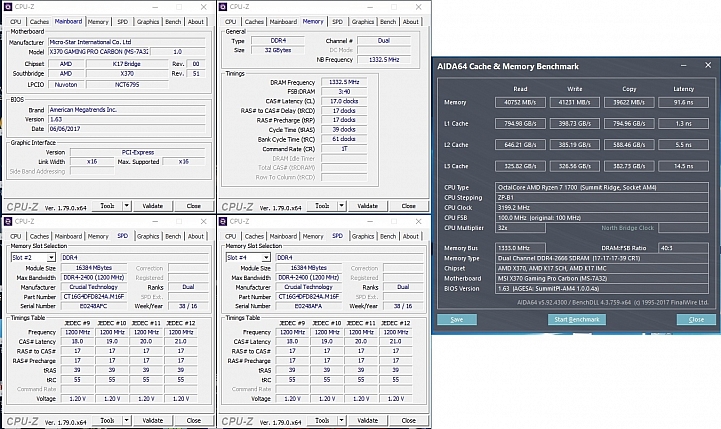The image size is (721, 429).
Task: Click DRAM Frequency field 1332.5 MHz
Action: [344, 82]
